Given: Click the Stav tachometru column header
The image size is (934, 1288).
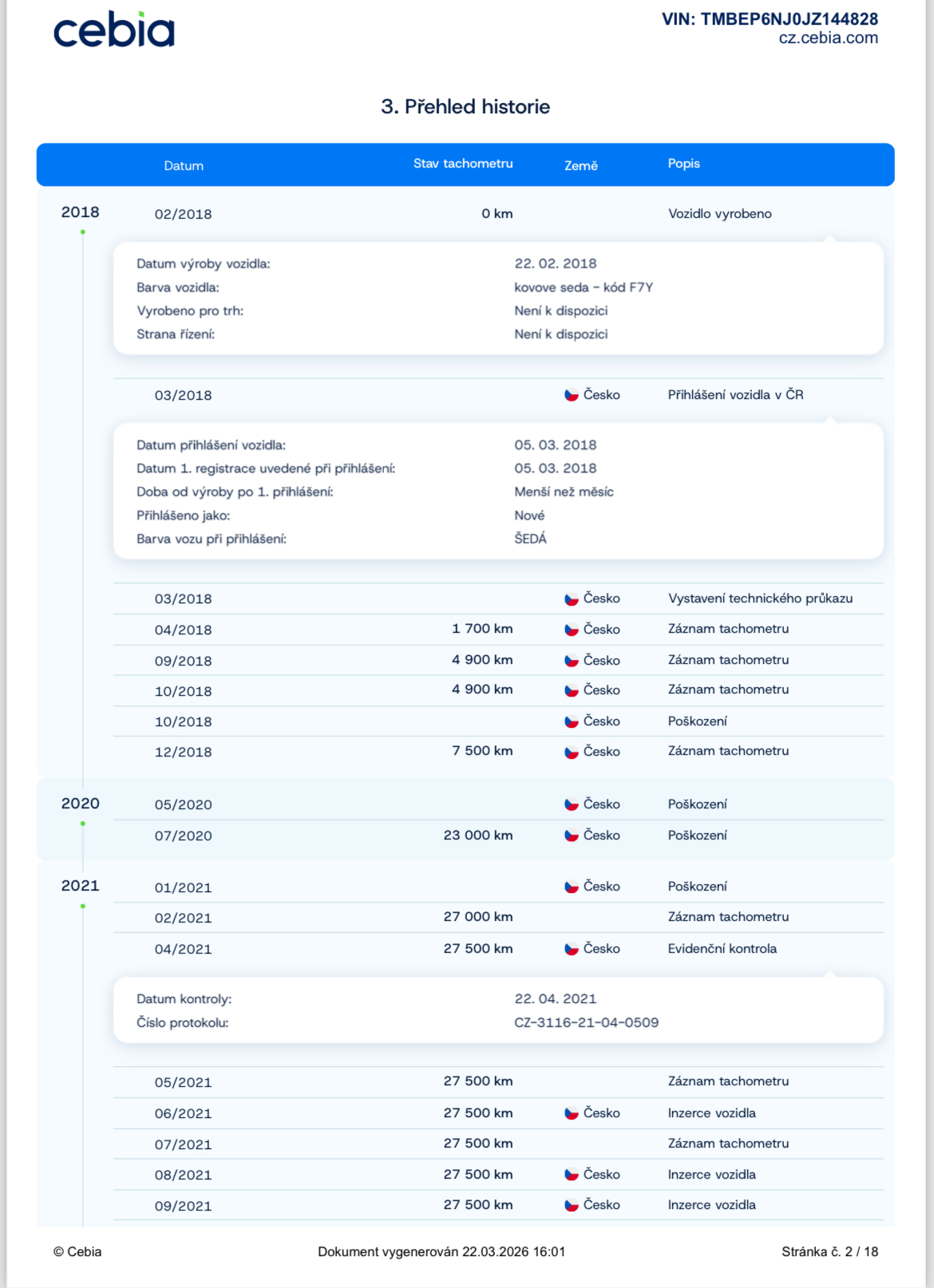Looking at the screenshot, I should pyautogui.click(x=463, y=164).
